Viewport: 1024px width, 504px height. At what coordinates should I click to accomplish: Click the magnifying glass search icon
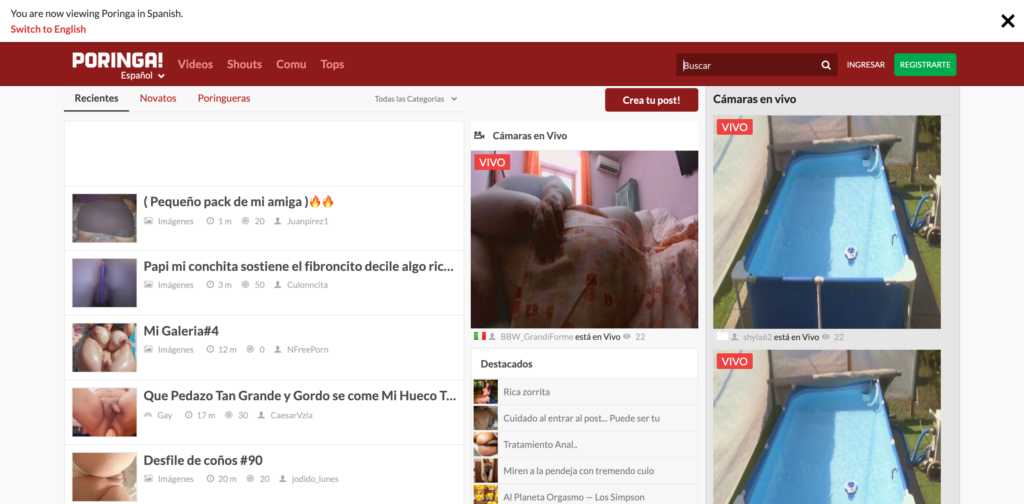pos(826,65)
